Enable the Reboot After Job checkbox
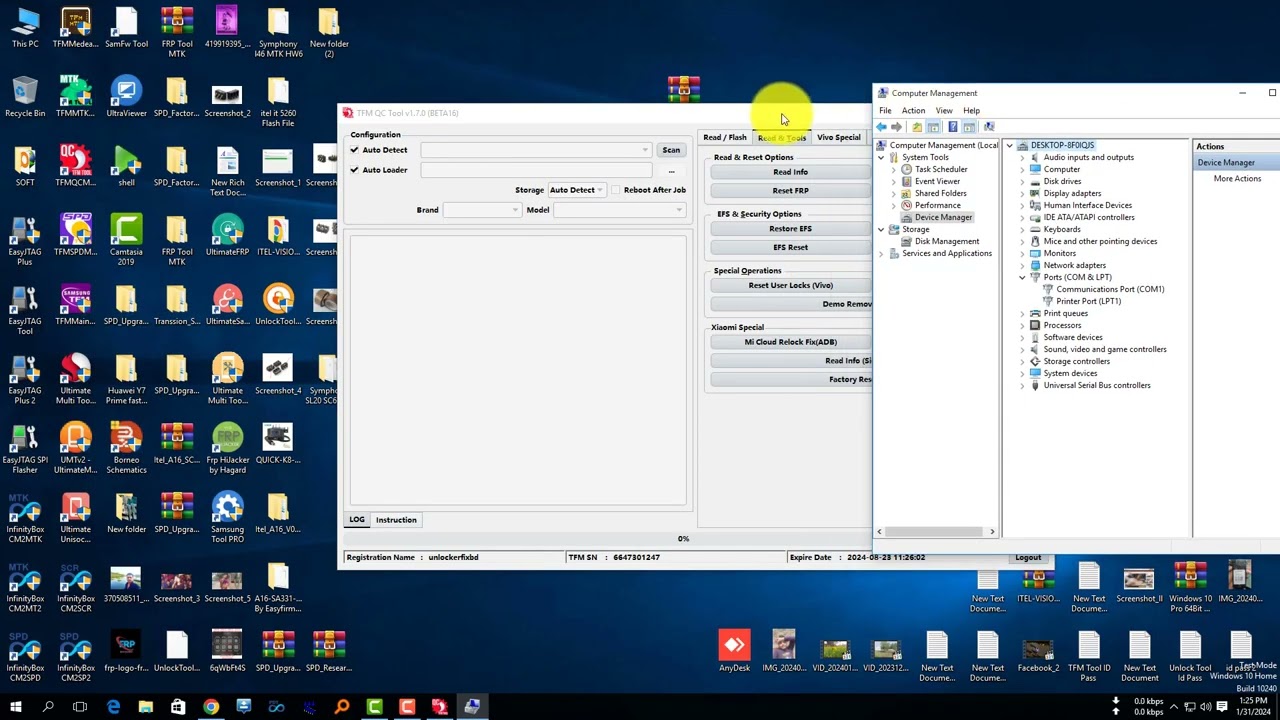Image resolution: width=1280 pixels, height=720 pixels. coord(616,190)
